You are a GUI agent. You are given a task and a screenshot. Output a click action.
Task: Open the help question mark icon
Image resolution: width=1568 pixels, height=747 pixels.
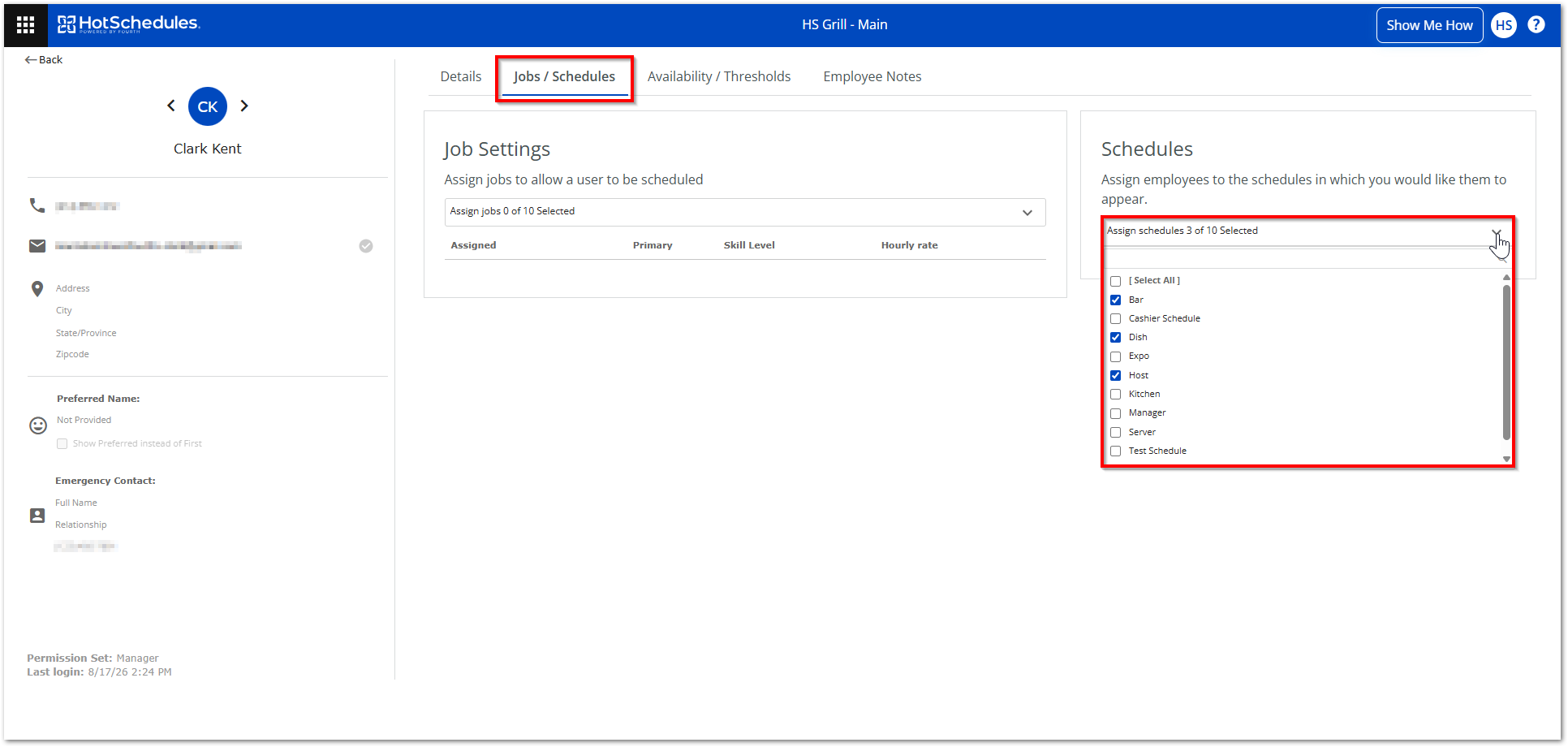(x=1536, y=24)
